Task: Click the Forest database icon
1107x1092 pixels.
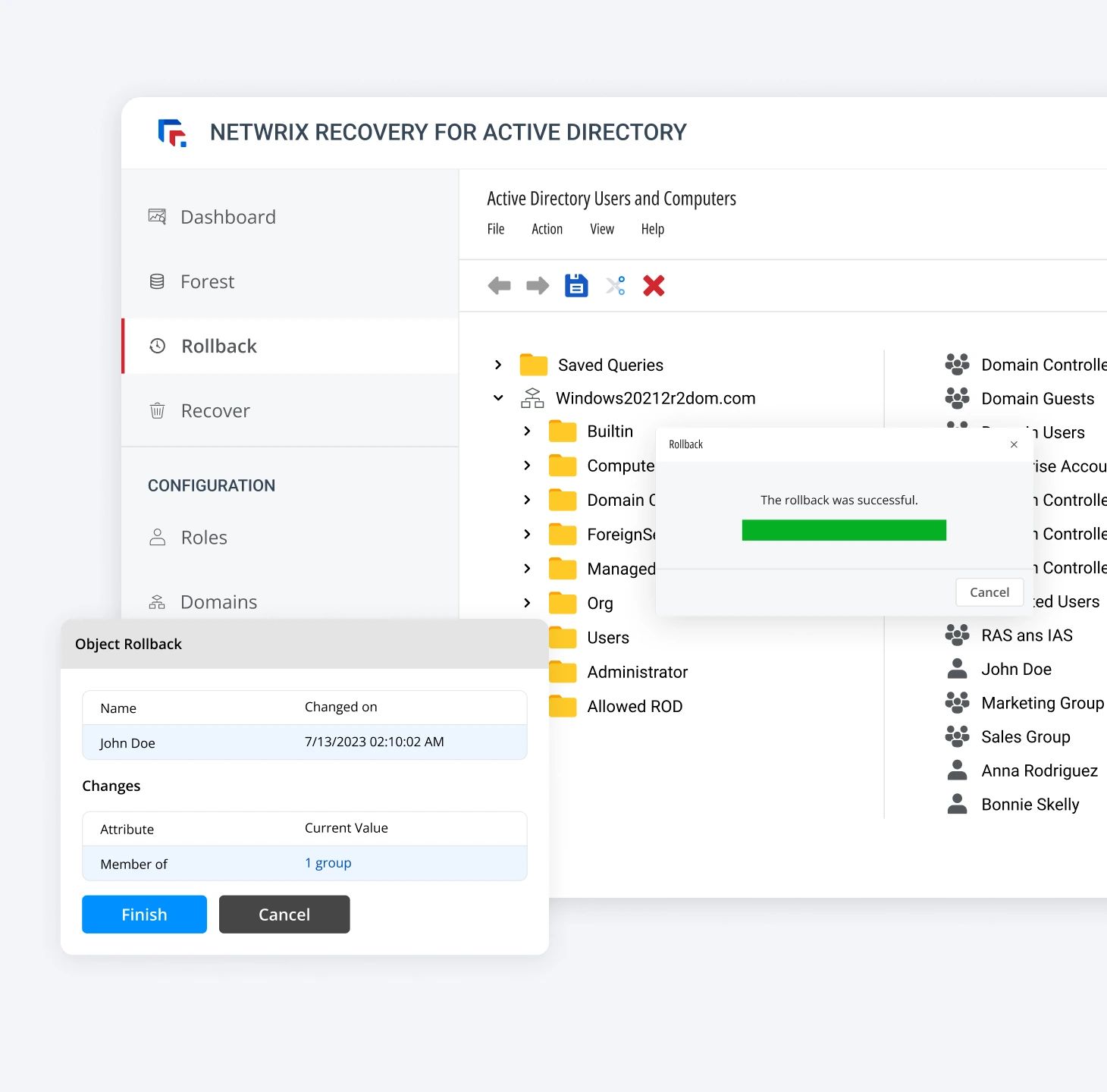Action: (157, 281)
